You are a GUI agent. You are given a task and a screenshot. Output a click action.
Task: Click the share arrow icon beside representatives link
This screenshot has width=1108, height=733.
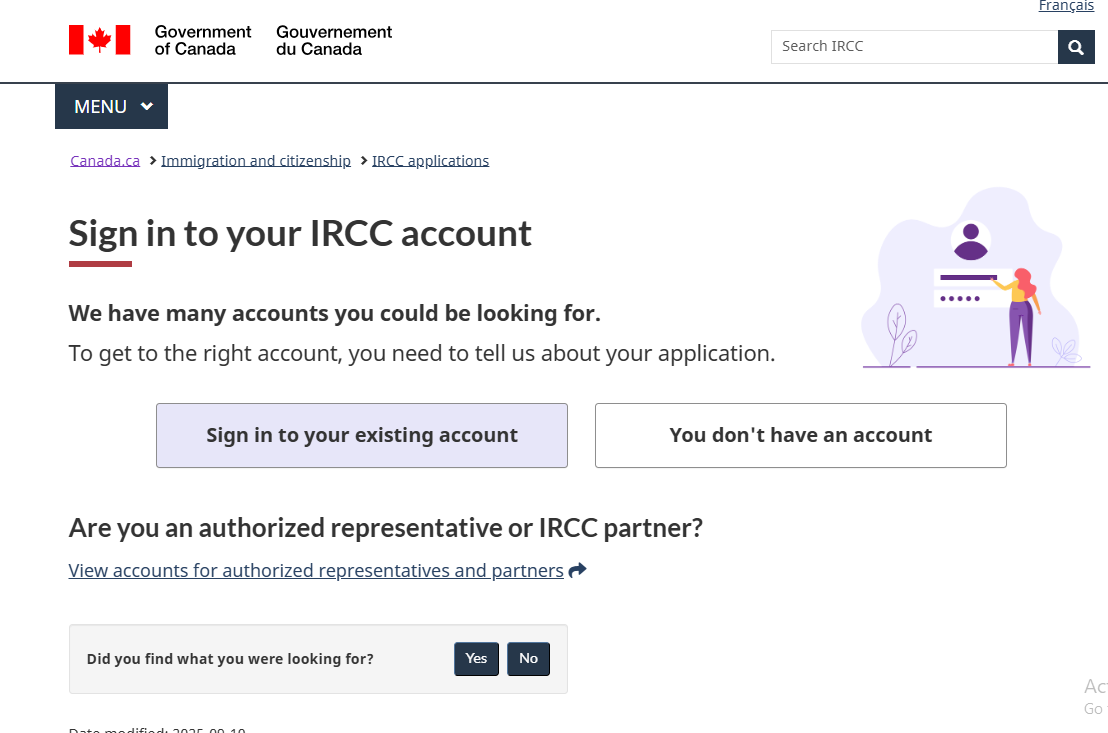577,571
